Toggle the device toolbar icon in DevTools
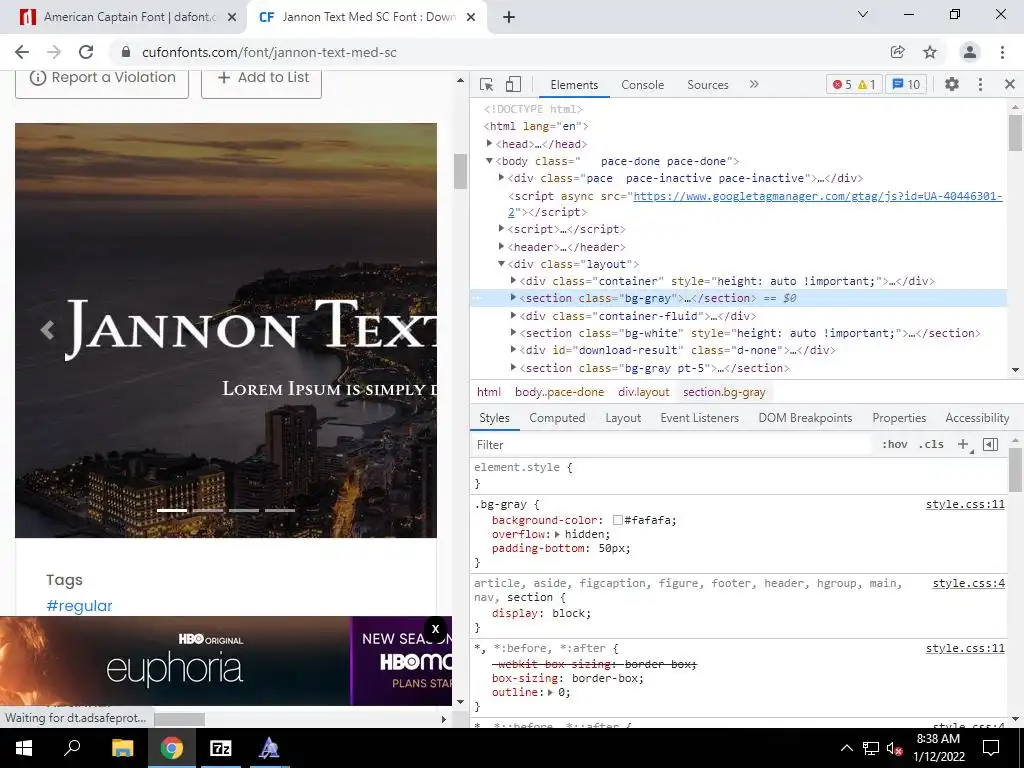The width and height of the screenshot is (1024, 768). click(x=513, y=84)
